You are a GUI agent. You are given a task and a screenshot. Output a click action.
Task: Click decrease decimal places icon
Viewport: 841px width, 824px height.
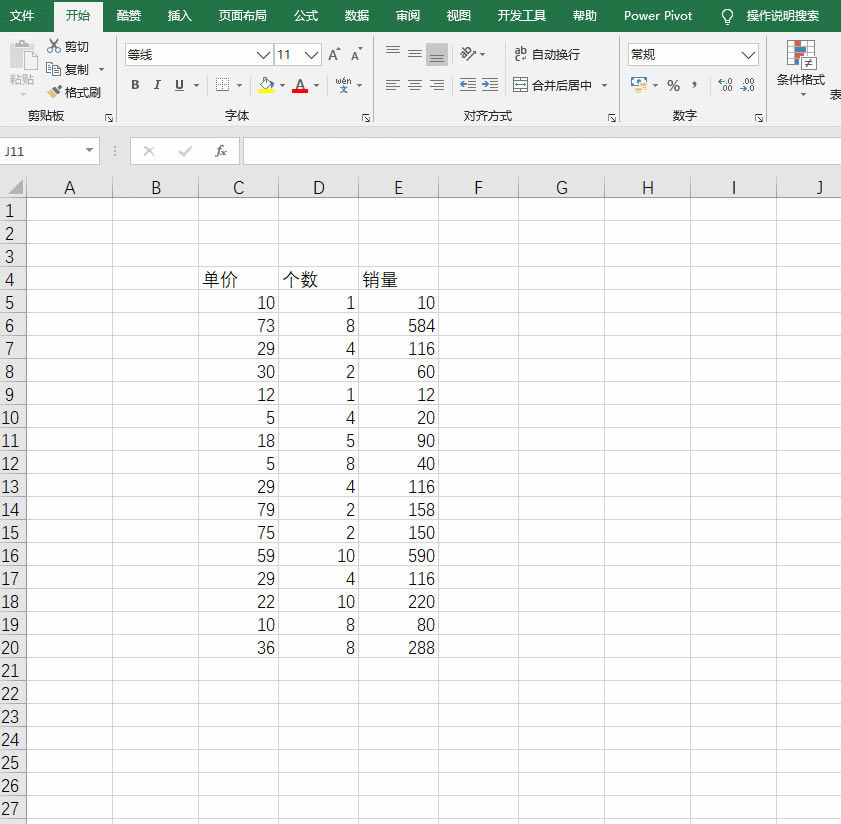(748, 85)
